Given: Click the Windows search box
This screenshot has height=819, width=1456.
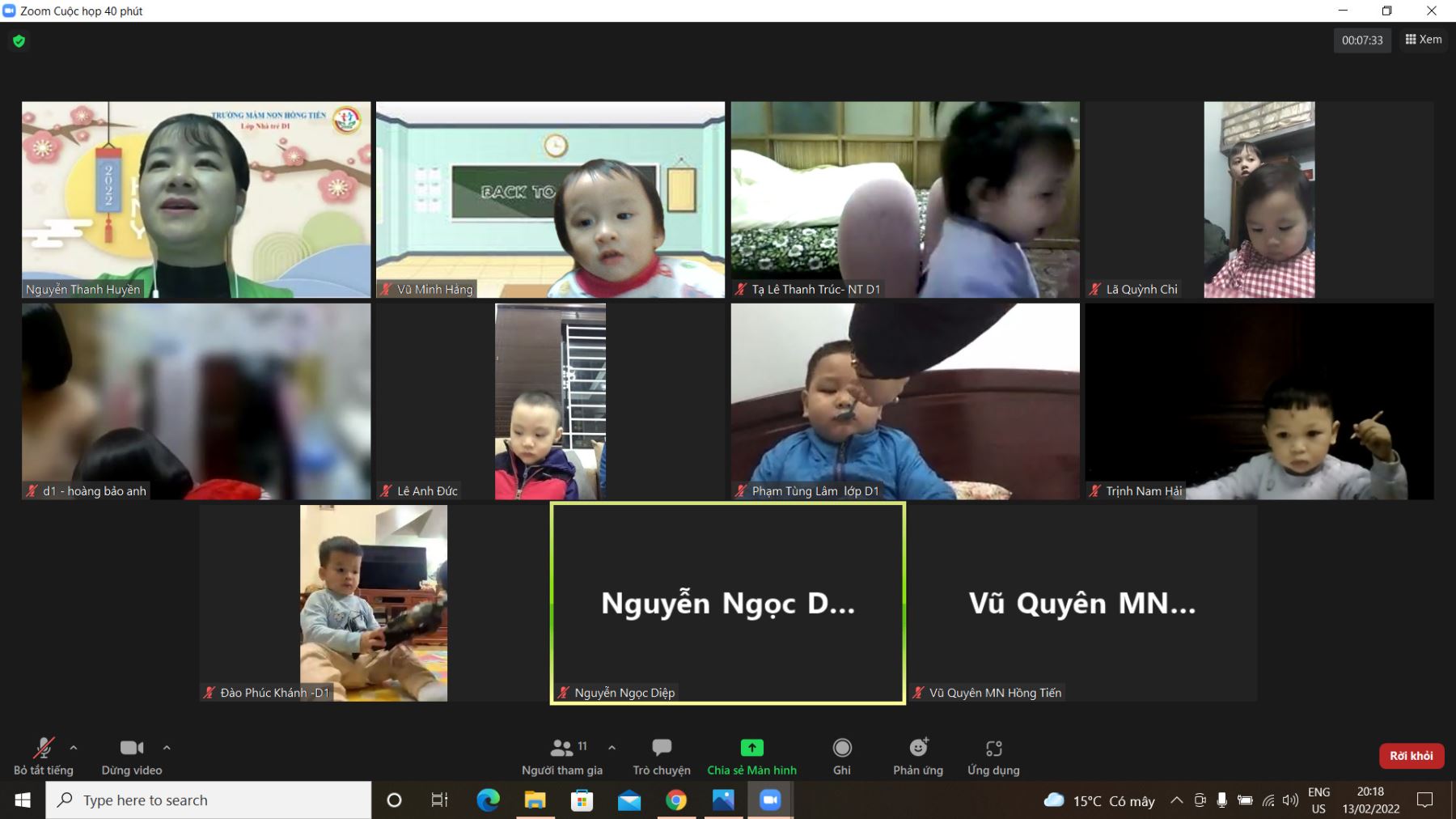Looking at the screenshot, I should coord(209,800).
